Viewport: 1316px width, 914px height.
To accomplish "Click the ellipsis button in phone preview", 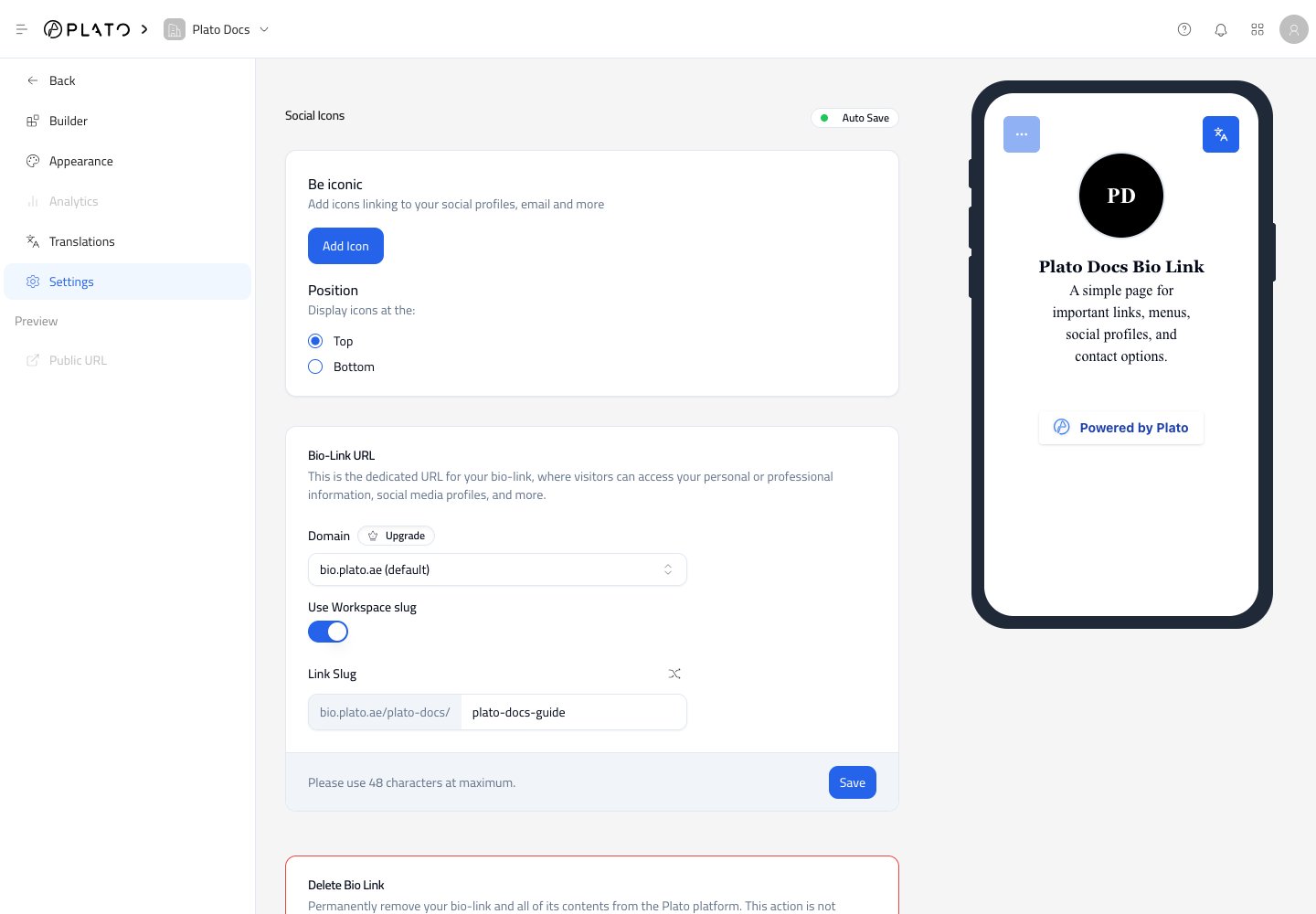I will click(x=1022, y=134).
